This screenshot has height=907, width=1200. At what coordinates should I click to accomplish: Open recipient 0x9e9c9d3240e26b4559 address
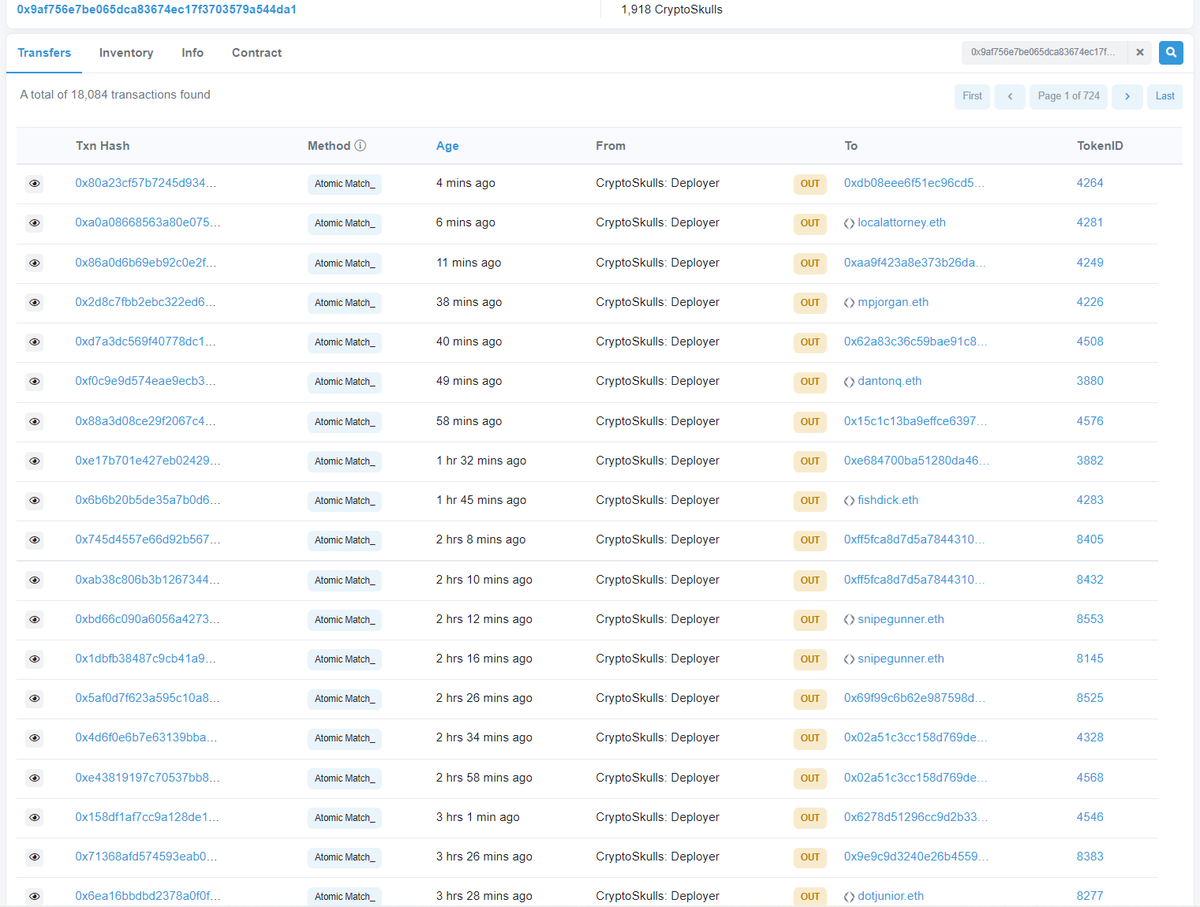(917, 857)
